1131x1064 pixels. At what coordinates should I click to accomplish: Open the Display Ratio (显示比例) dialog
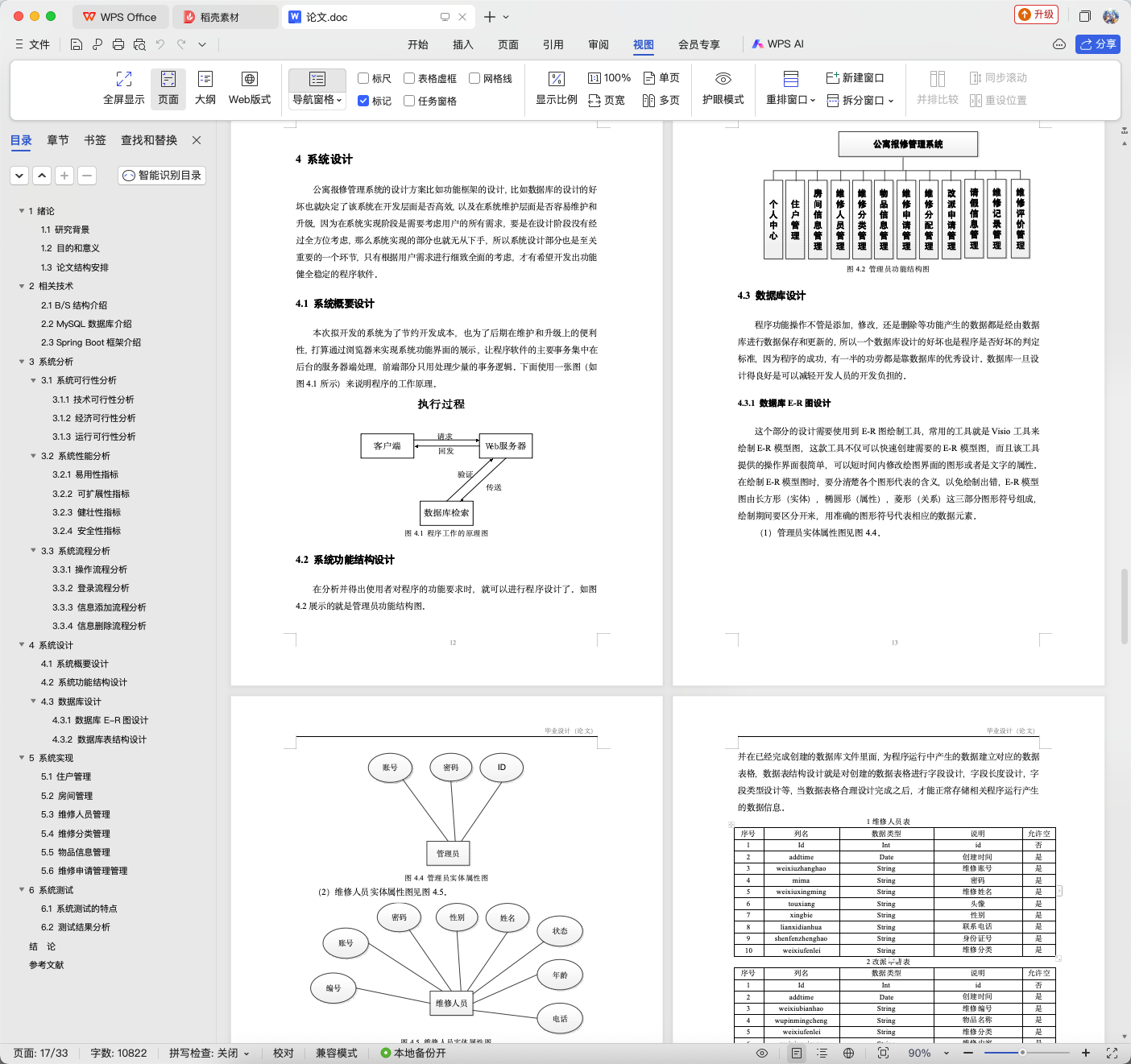pos(557,88)
